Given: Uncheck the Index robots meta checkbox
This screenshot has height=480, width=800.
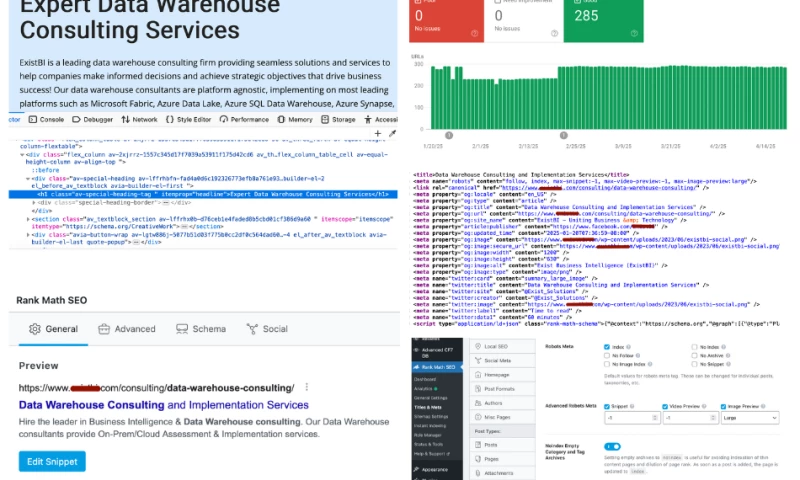Looking at the screenshot, I should click(x=607, y=348).
